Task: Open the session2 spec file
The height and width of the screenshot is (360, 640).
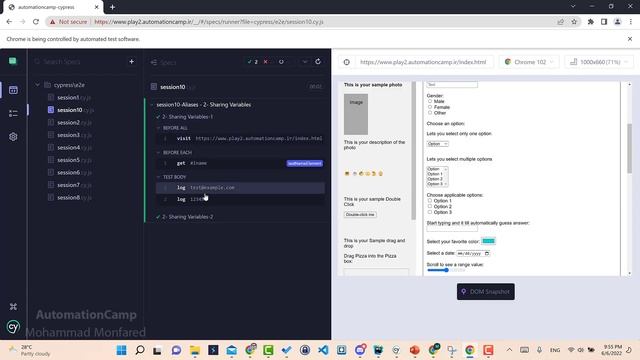Action: tap(73, 122)
